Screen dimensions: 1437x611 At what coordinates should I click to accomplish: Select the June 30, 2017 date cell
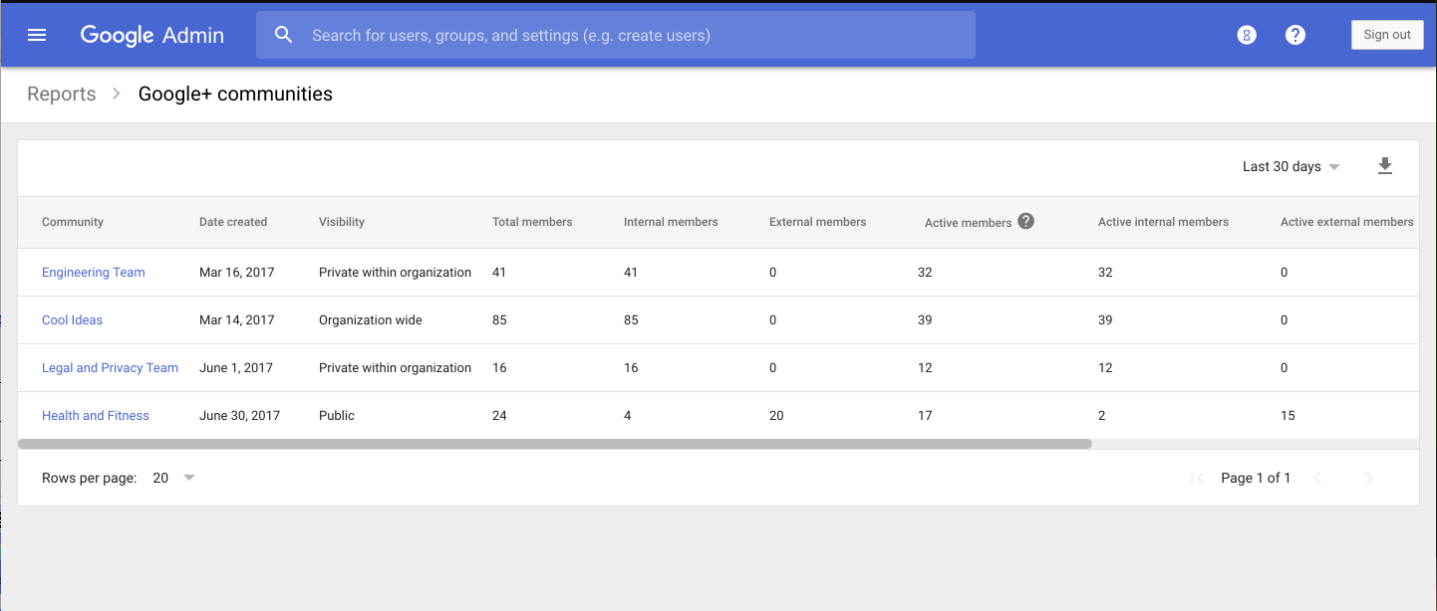(240, 415)
